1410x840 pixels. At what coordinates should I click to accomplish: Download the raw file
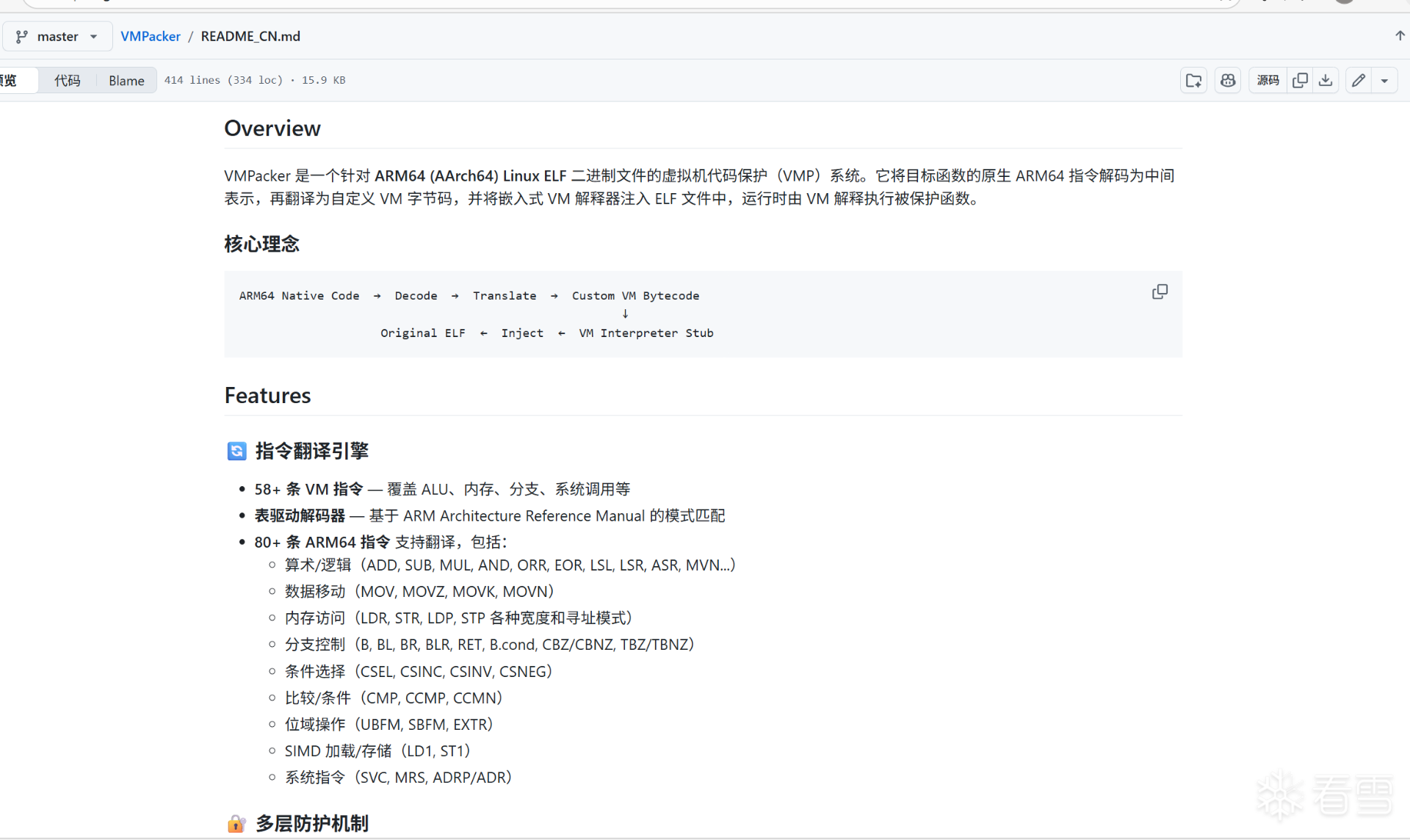(x=1326, y=80)
